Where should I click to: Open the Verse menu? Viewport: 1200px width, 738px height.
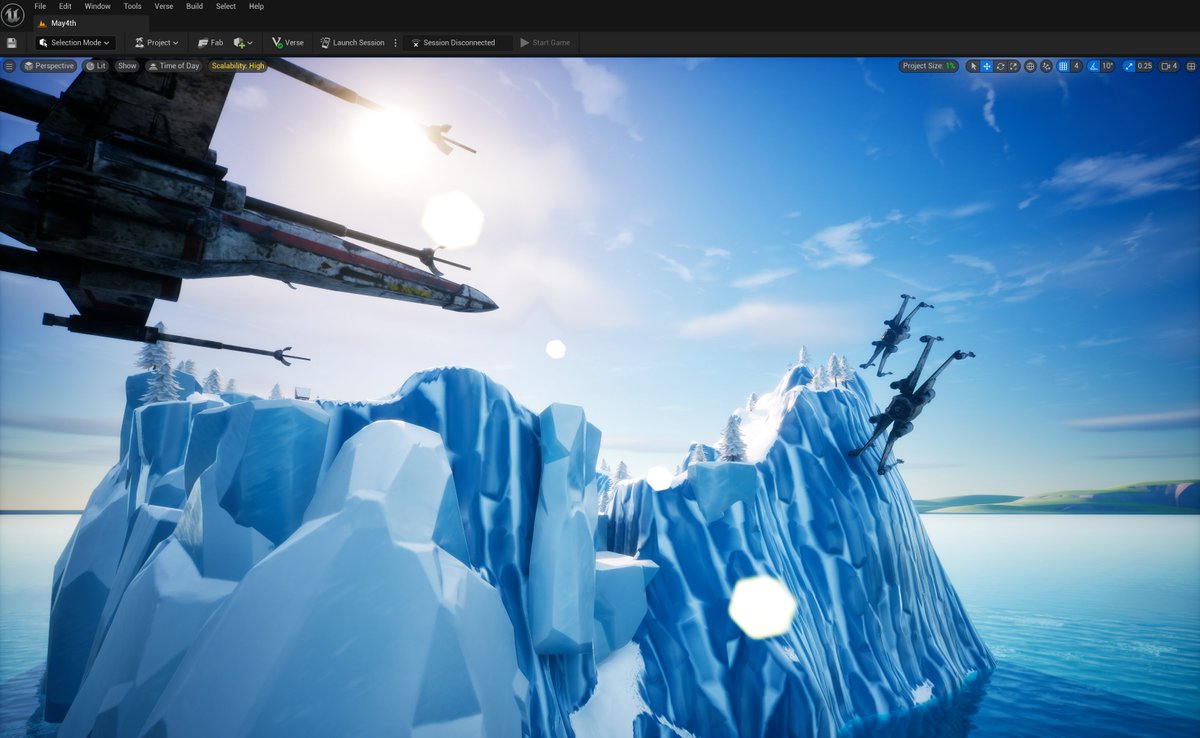coord(164,6)
